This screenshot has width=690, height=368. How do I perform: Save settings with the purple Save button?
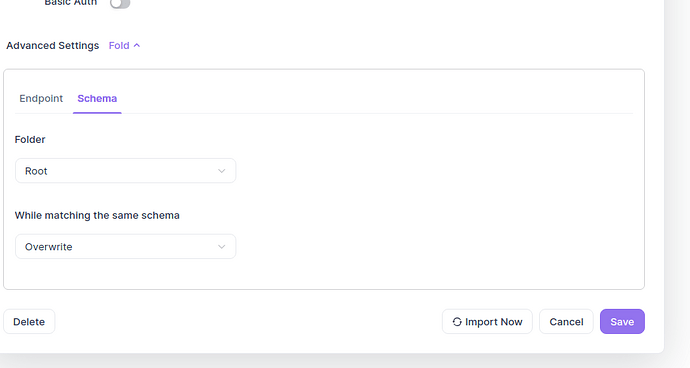[x=622, y=321]
